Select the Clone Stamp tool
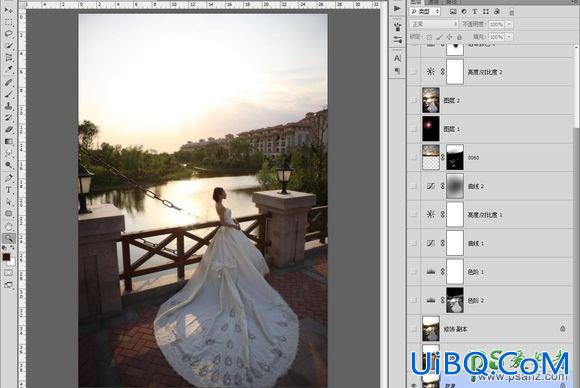 (8, 106)
